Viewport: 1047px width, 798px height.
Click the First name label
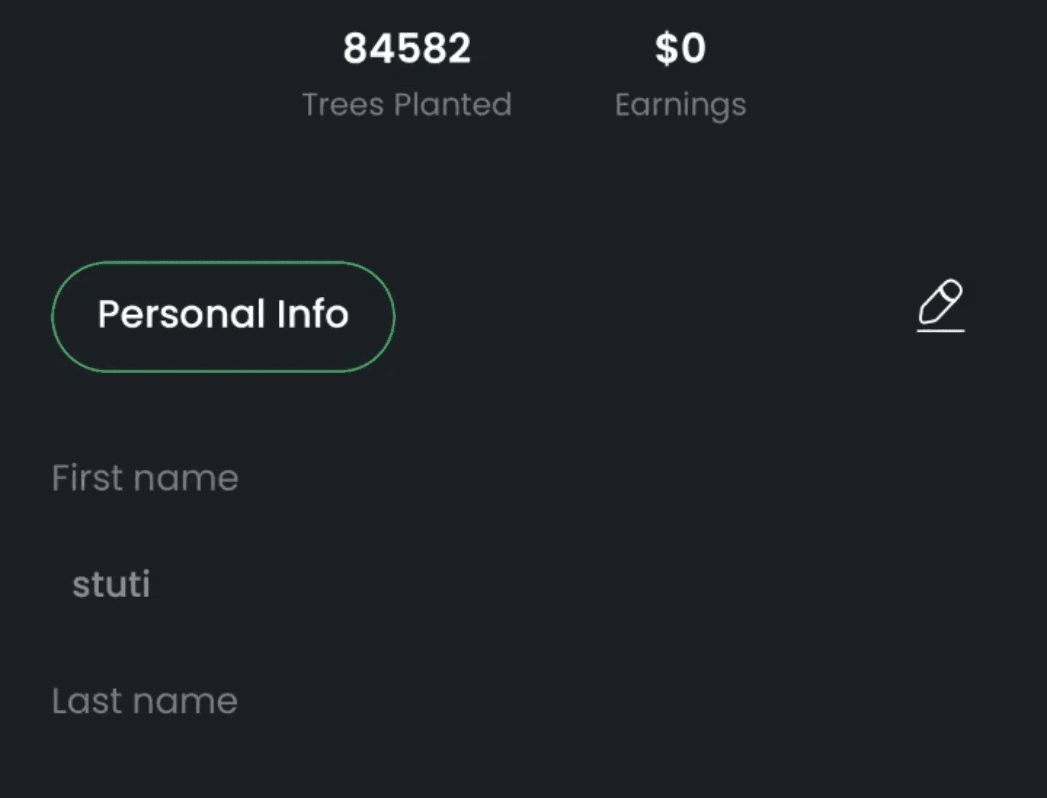(145, 478)
